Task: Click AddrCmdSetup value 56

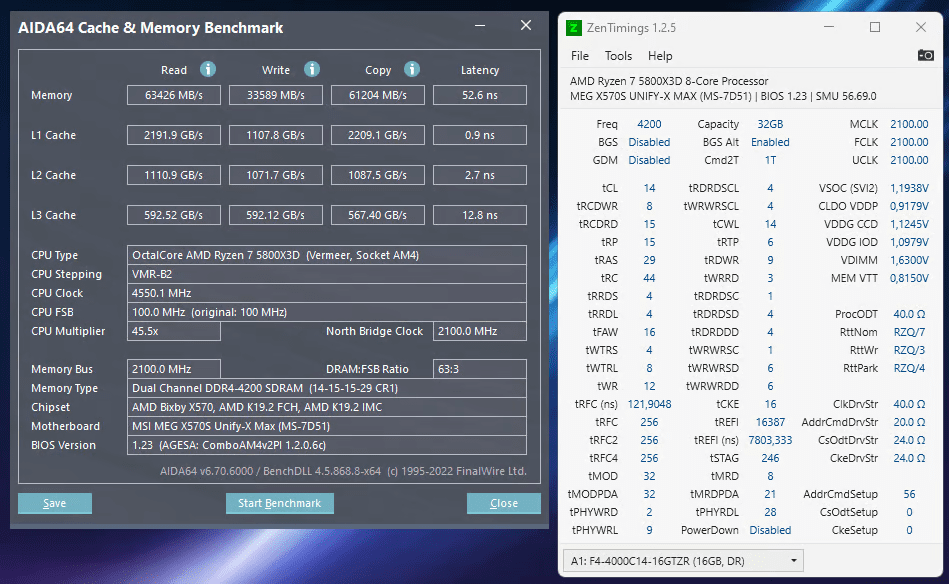Action: pos(909,494)
